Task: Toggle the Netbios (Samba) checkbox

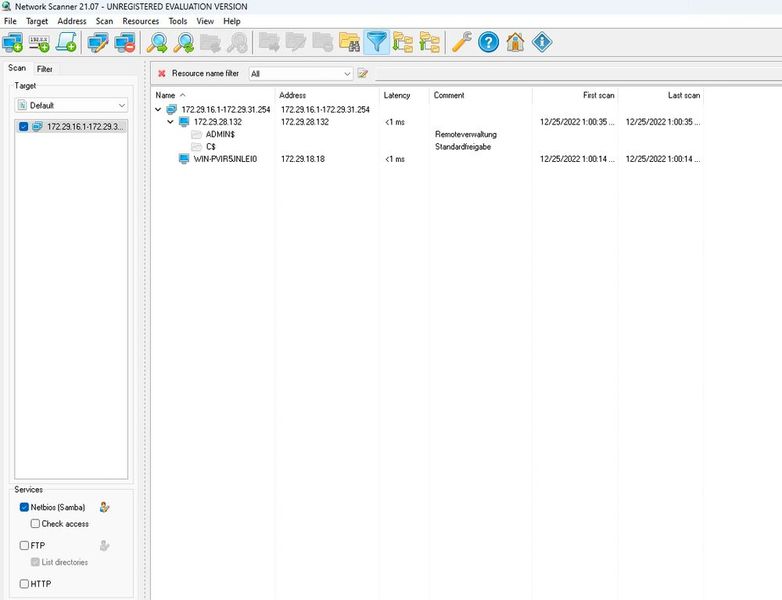Action: click(x=24, y=507)
